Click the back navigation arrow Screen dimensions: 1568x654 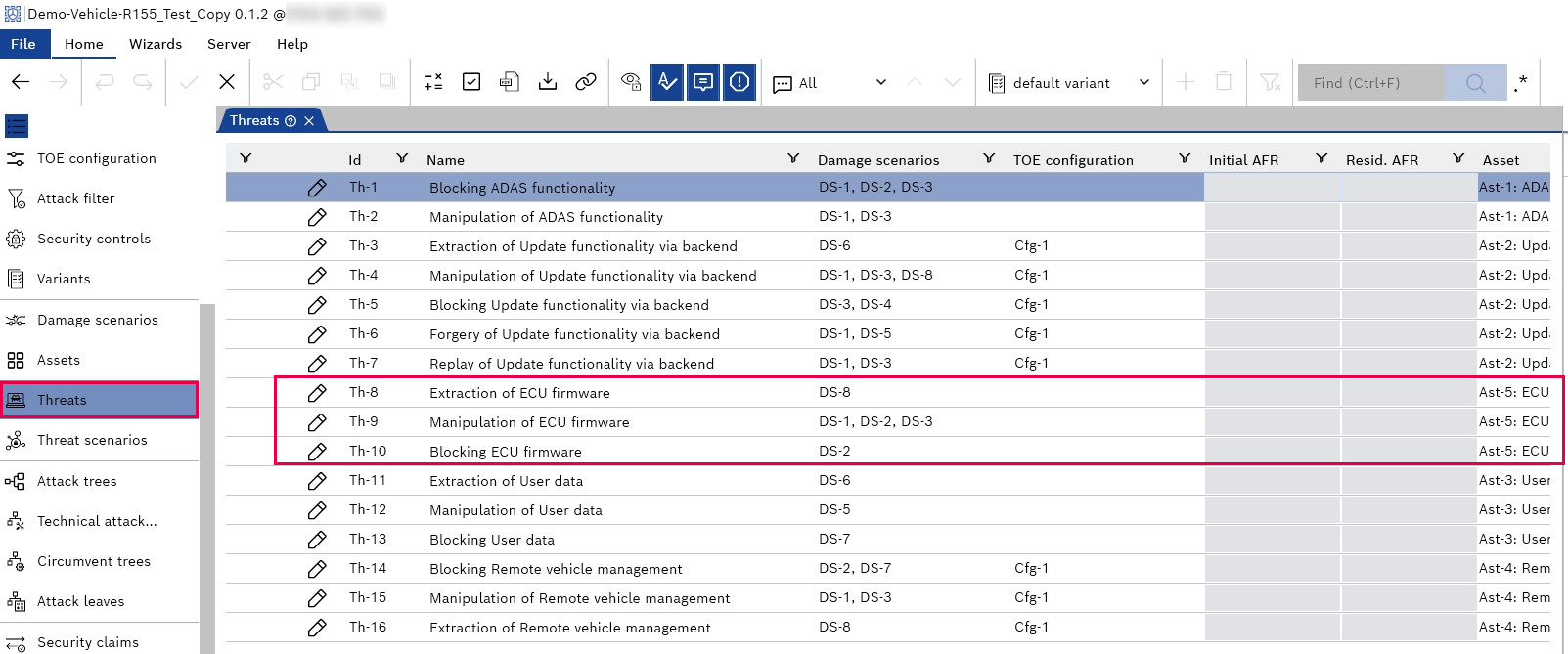click(21, 82)
